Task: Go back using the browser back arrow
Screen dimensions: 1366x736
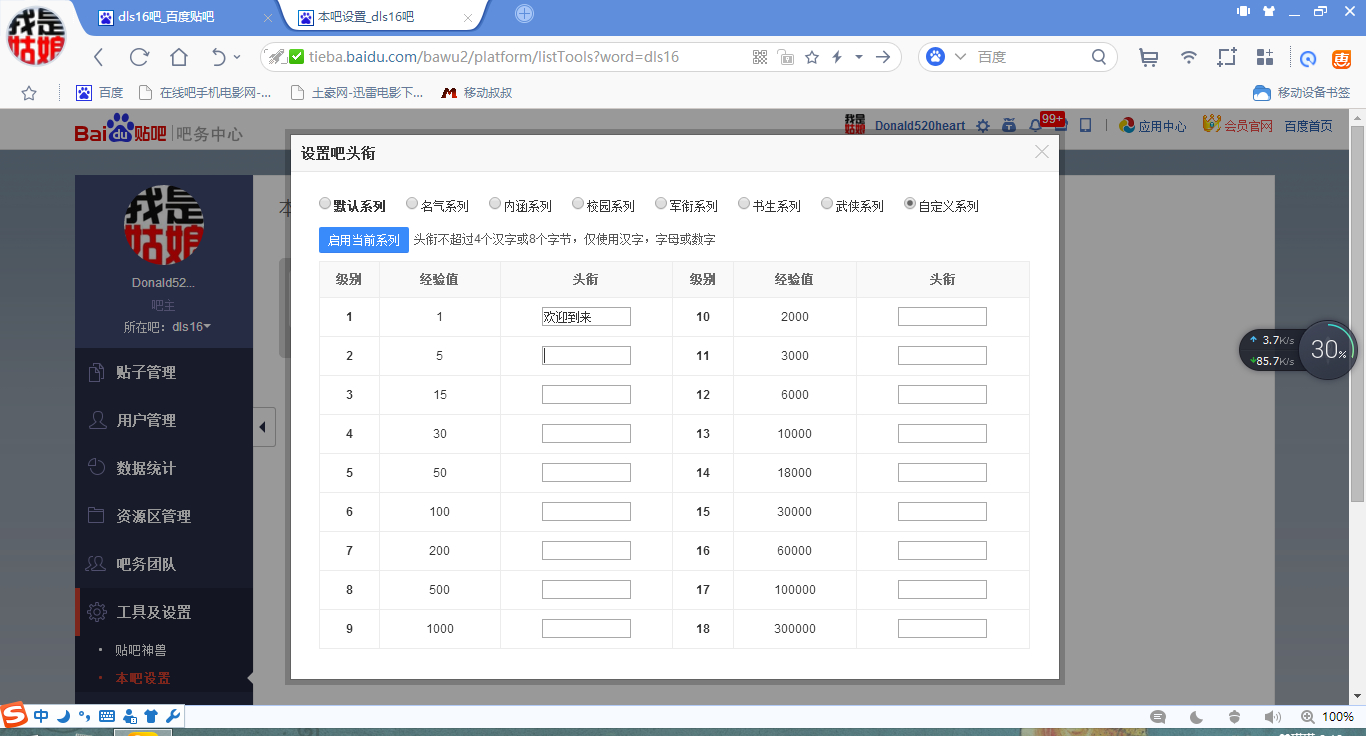Action: click(x=98, y=57)
